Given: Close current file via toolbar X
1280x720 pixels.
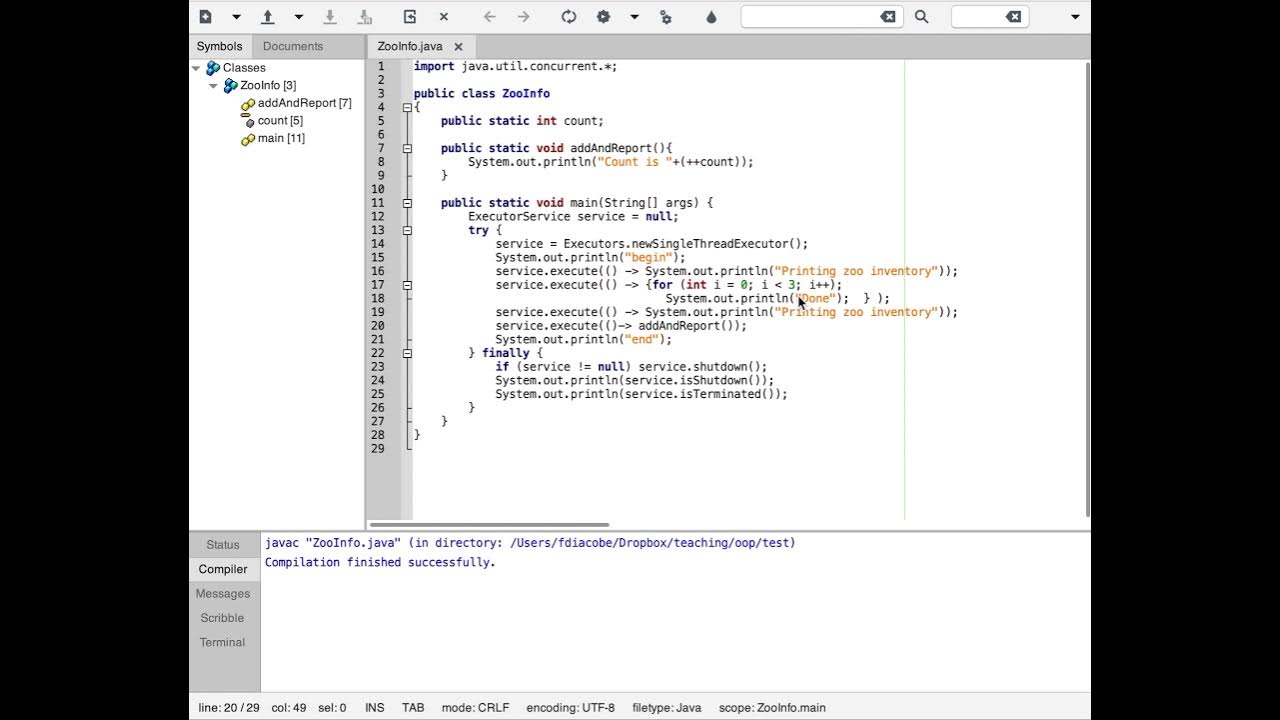Looking at the screenshot, I should [444, 16].
